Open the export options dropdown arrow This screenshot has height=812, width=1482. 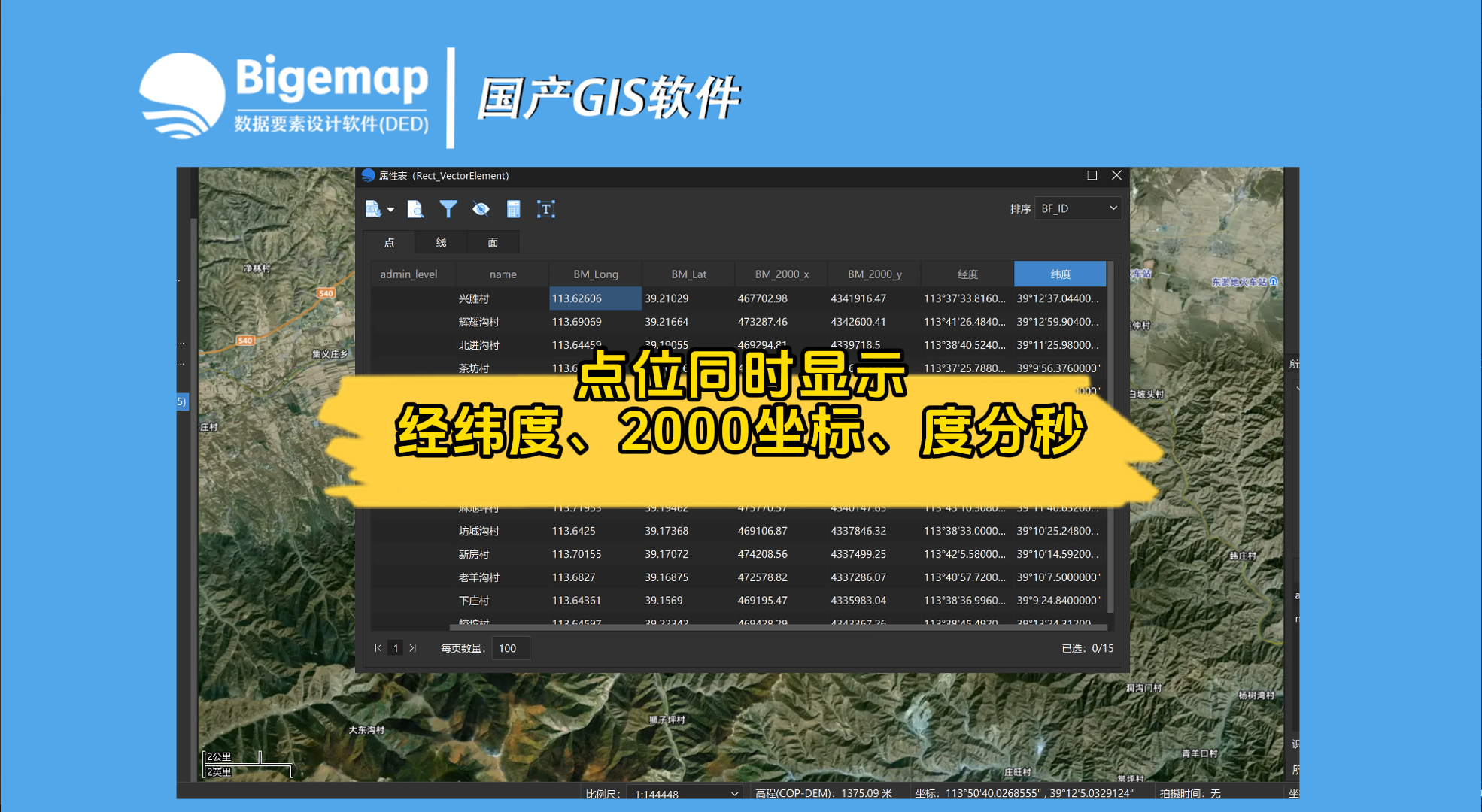click(x=390, y=210)
